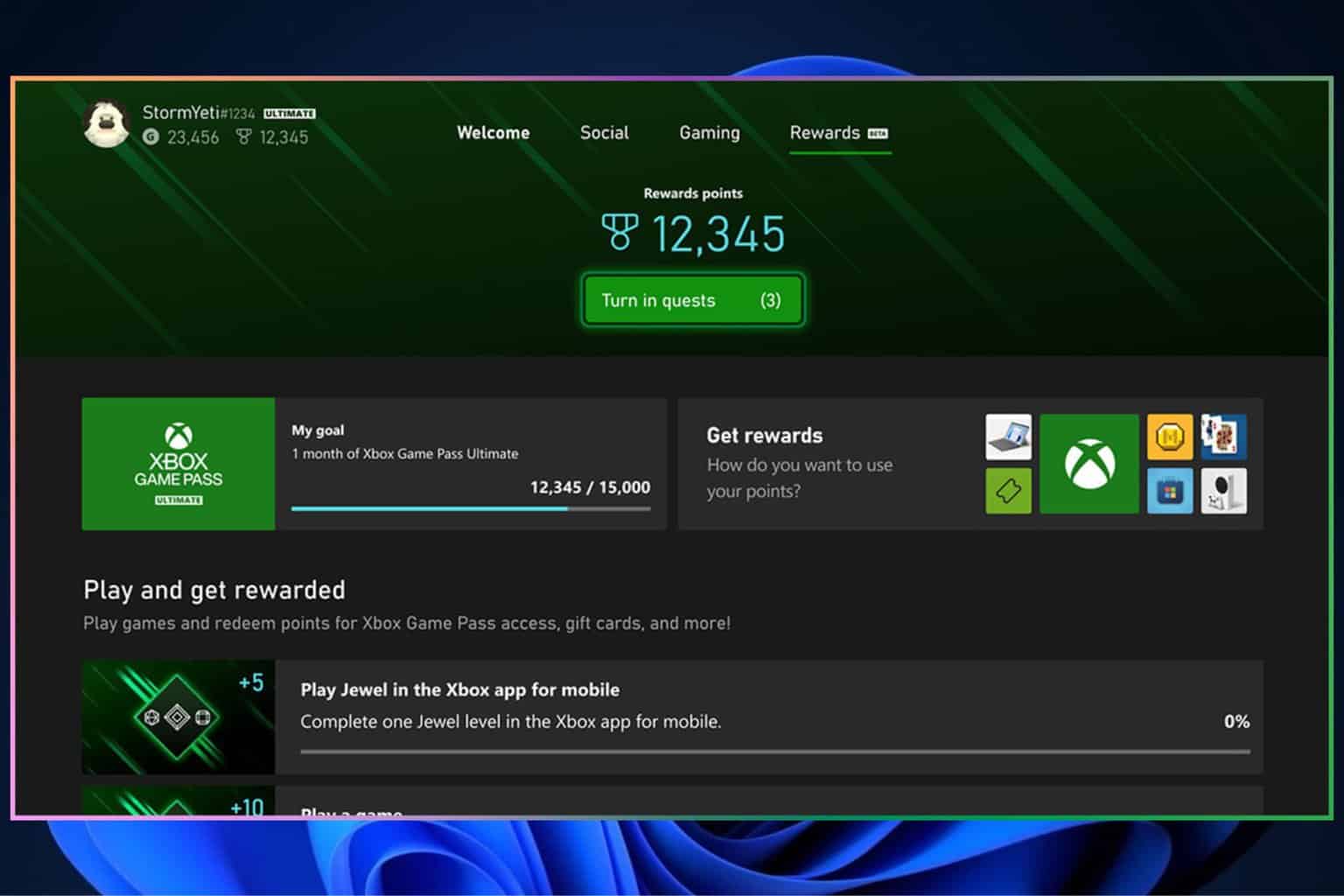This screenshot has width=1344, height=896.
Task: Click the Jewel quest progress bar
Action: click(x=775, y=752)
